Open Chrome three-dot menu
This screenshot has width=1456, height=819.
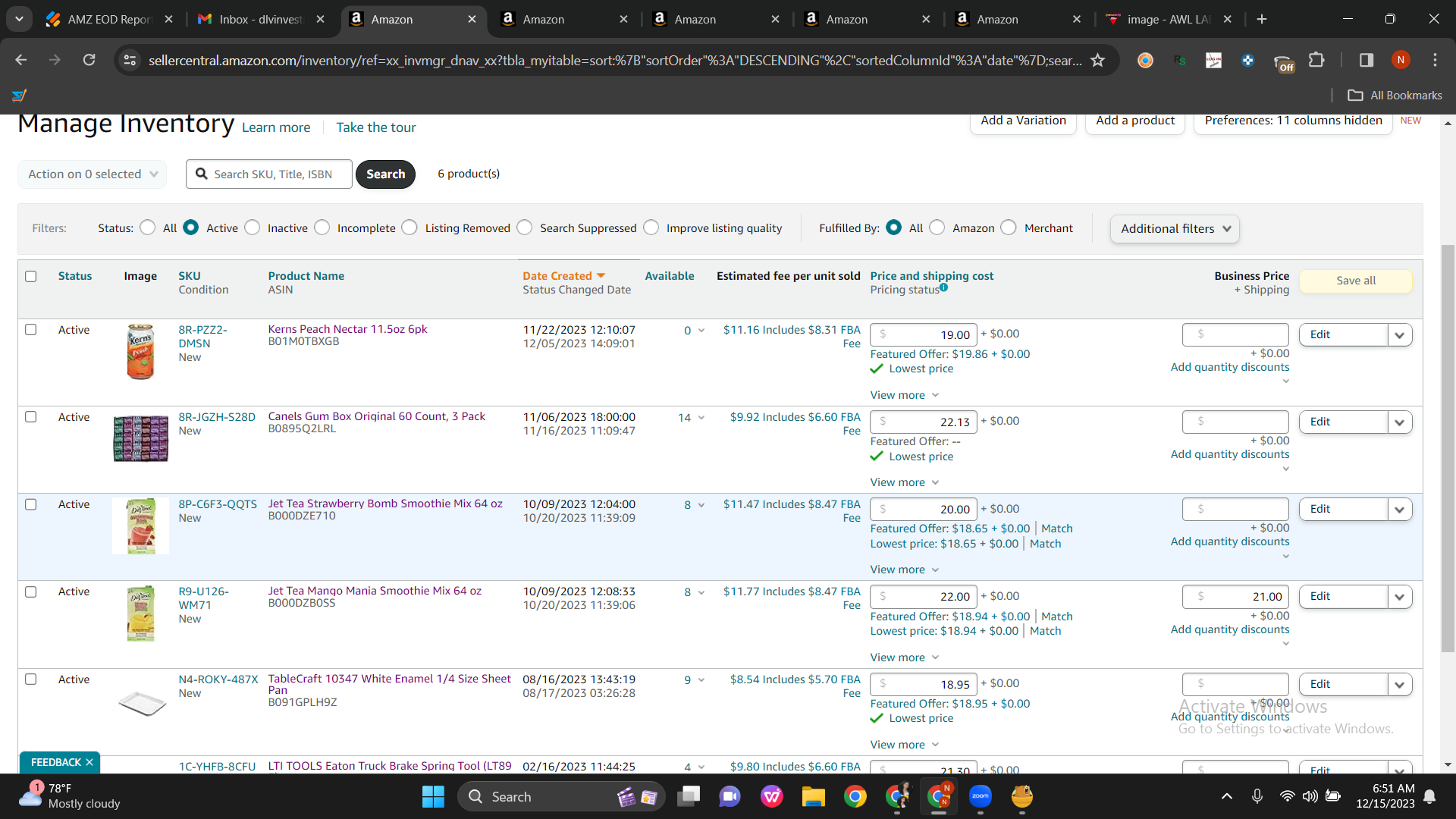coord(1435,60)
